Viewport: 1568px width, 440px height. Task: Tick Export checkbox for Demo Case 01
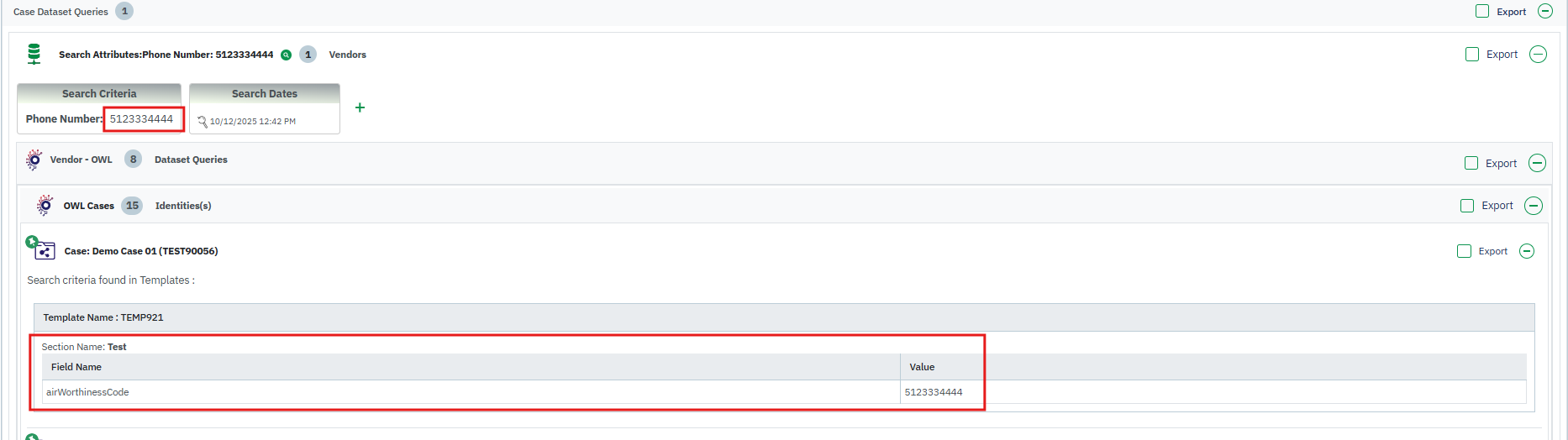coord(1464,251)
